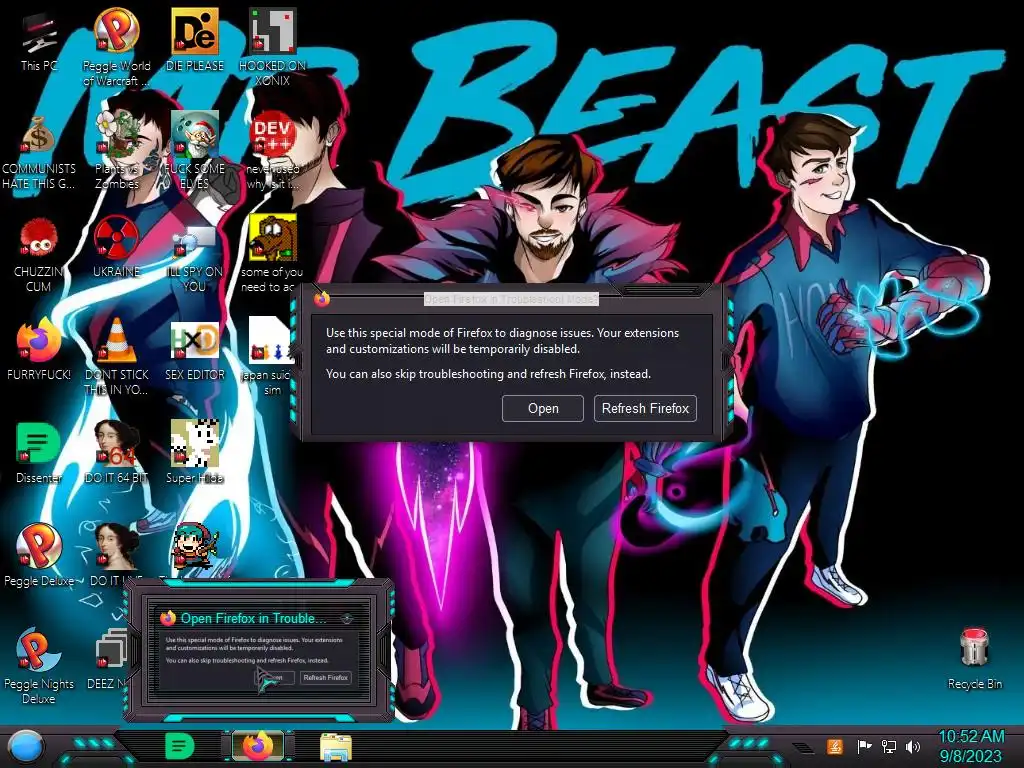
Task: Open the UKRAINE radiation symbol shortcut
Action: (116, 247)
